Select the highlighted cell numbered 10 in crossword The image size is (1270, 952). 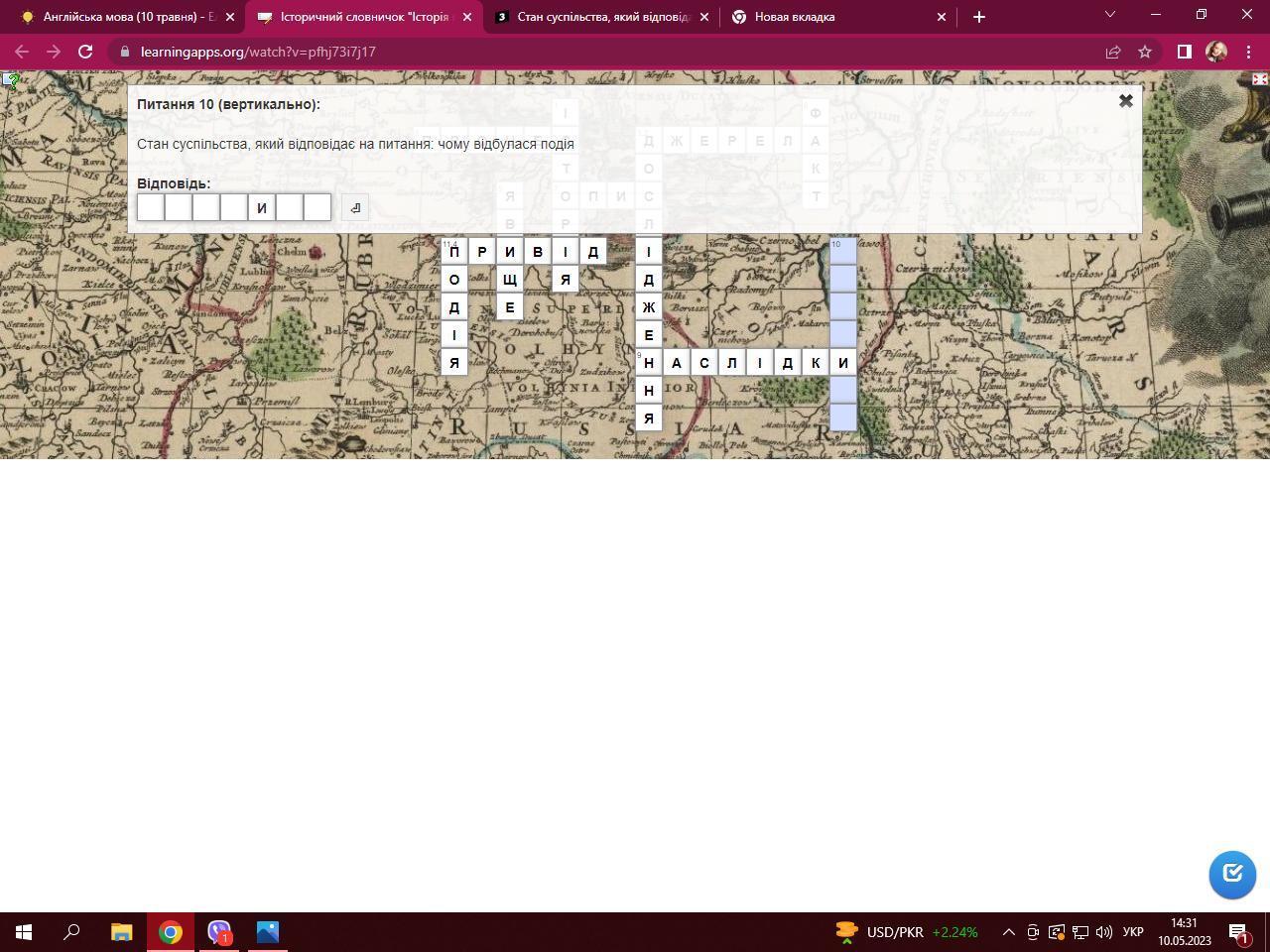point(842,251)
